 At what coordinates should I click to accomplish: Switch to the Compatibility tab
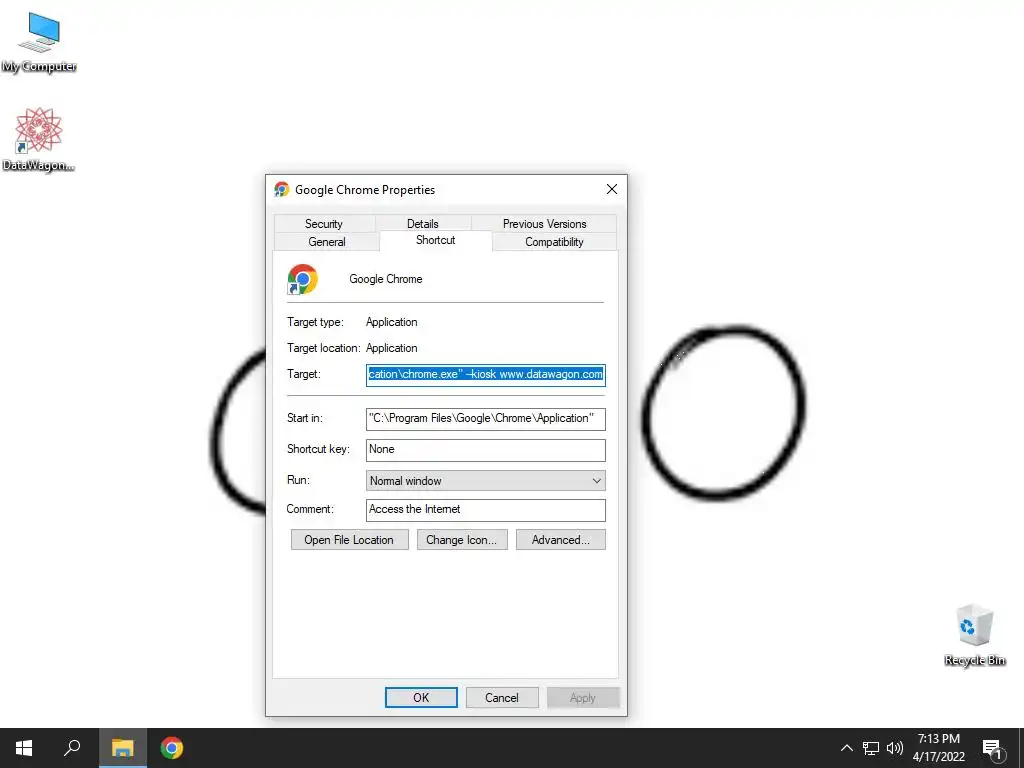[x=554, y=242]
